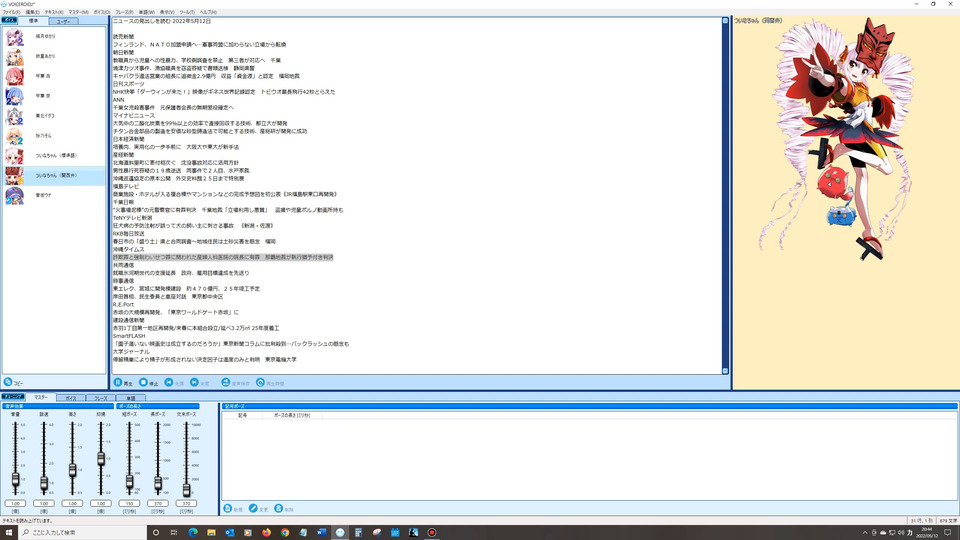Image resolution: width=960 pixels, height=540 pixels.
Task: Click the 抑揚 intonation slider handle
Action: (101, 458)
